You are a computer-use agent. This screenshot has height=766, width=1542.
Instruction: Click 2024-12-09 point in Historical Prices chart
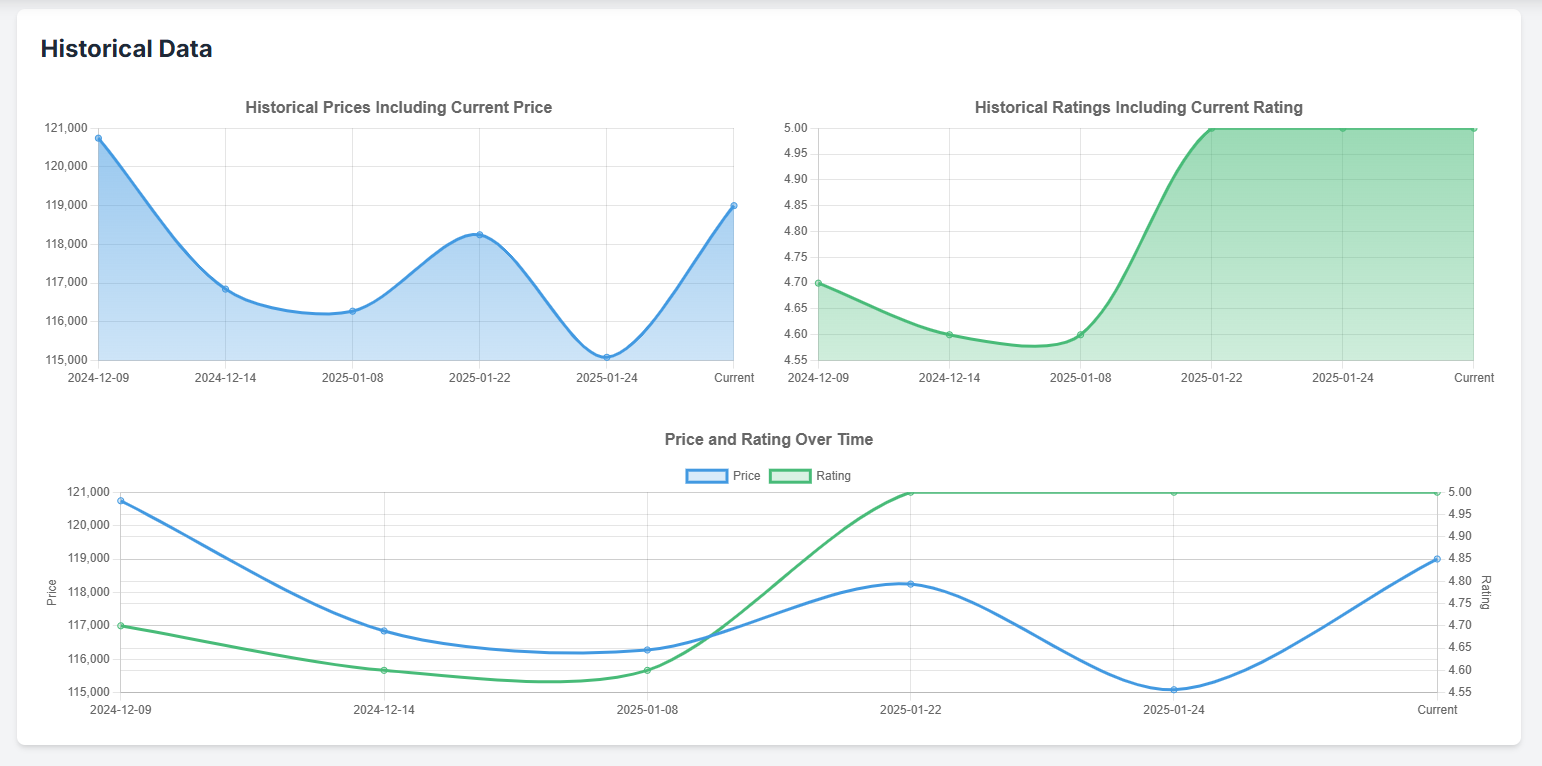point(98,138)
